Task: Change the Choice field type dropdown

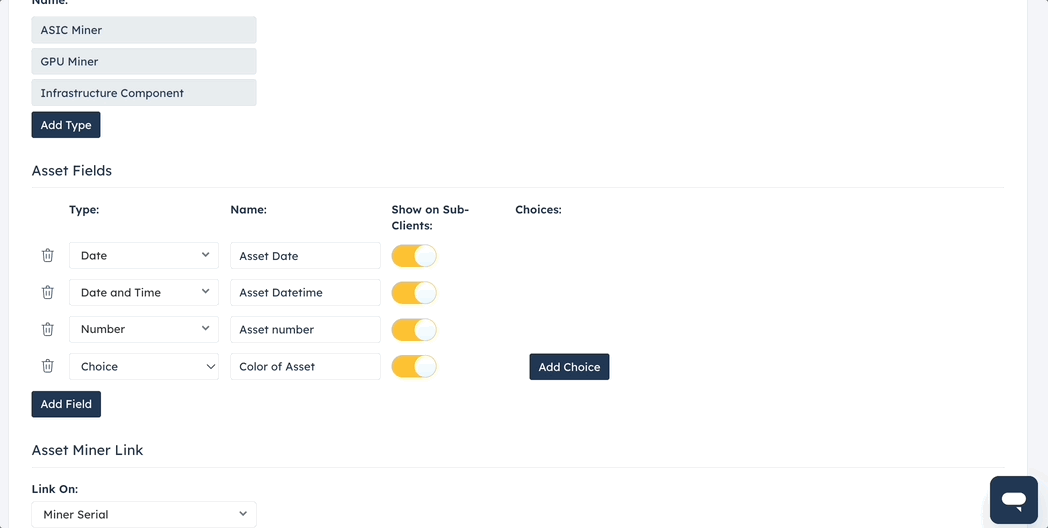Action: coord(144,366)
